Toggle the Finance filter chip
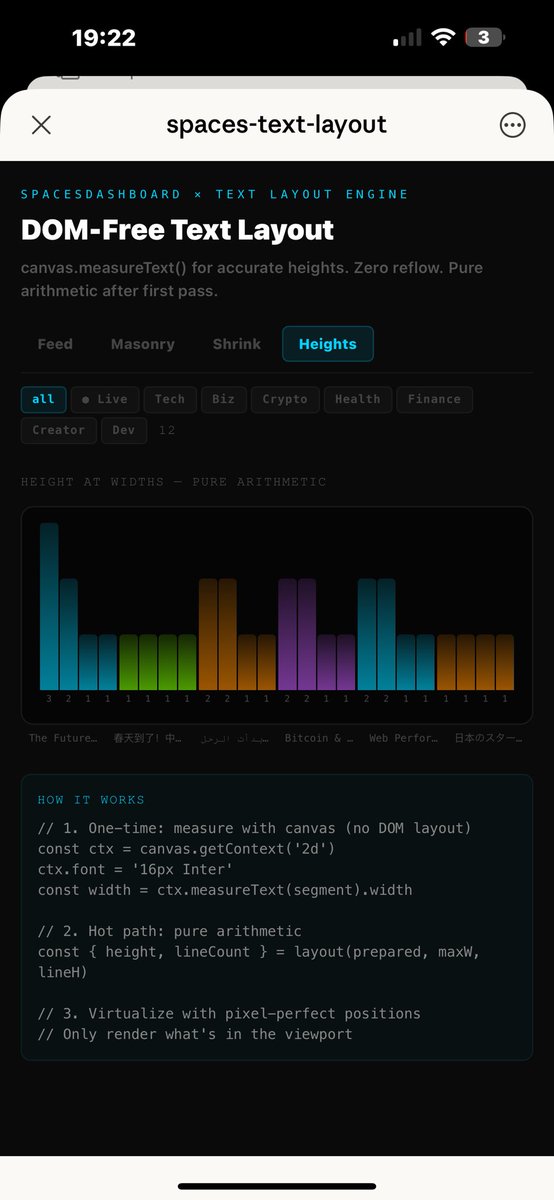Screen dimensions: 554x1200 click(x=434, y=399)
